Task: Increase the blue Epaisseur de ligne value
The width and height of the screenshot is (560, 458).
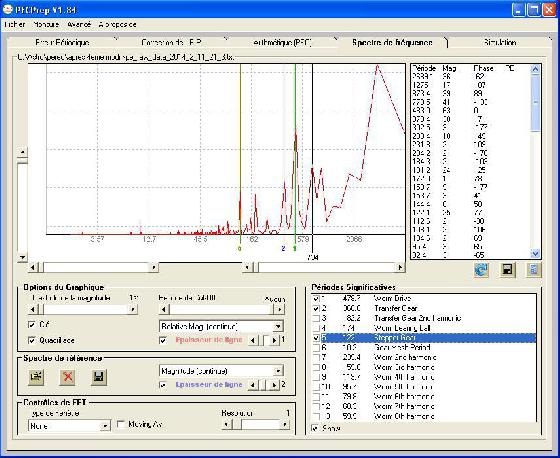Action: point(274,385)
